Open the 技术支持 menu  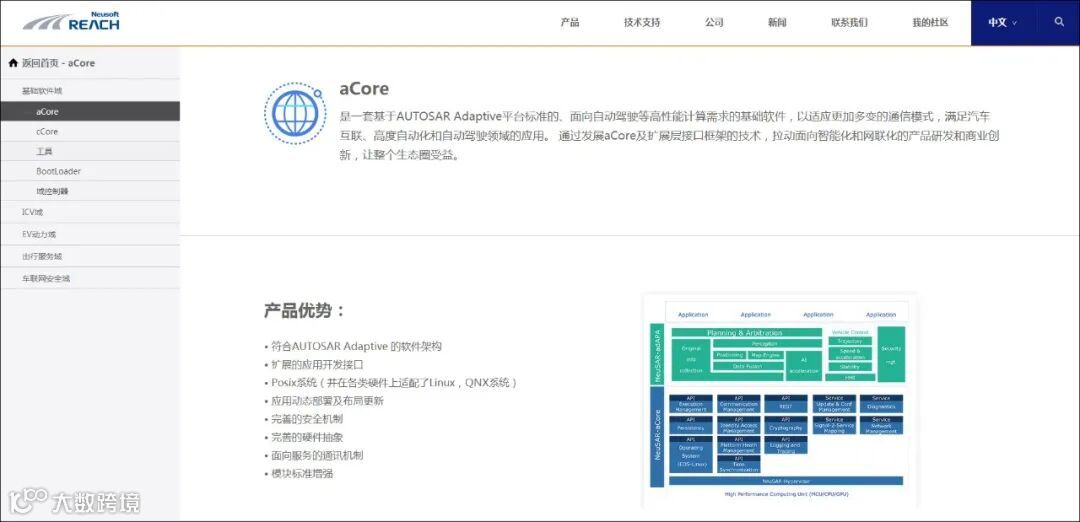click(x=642, y=23)
